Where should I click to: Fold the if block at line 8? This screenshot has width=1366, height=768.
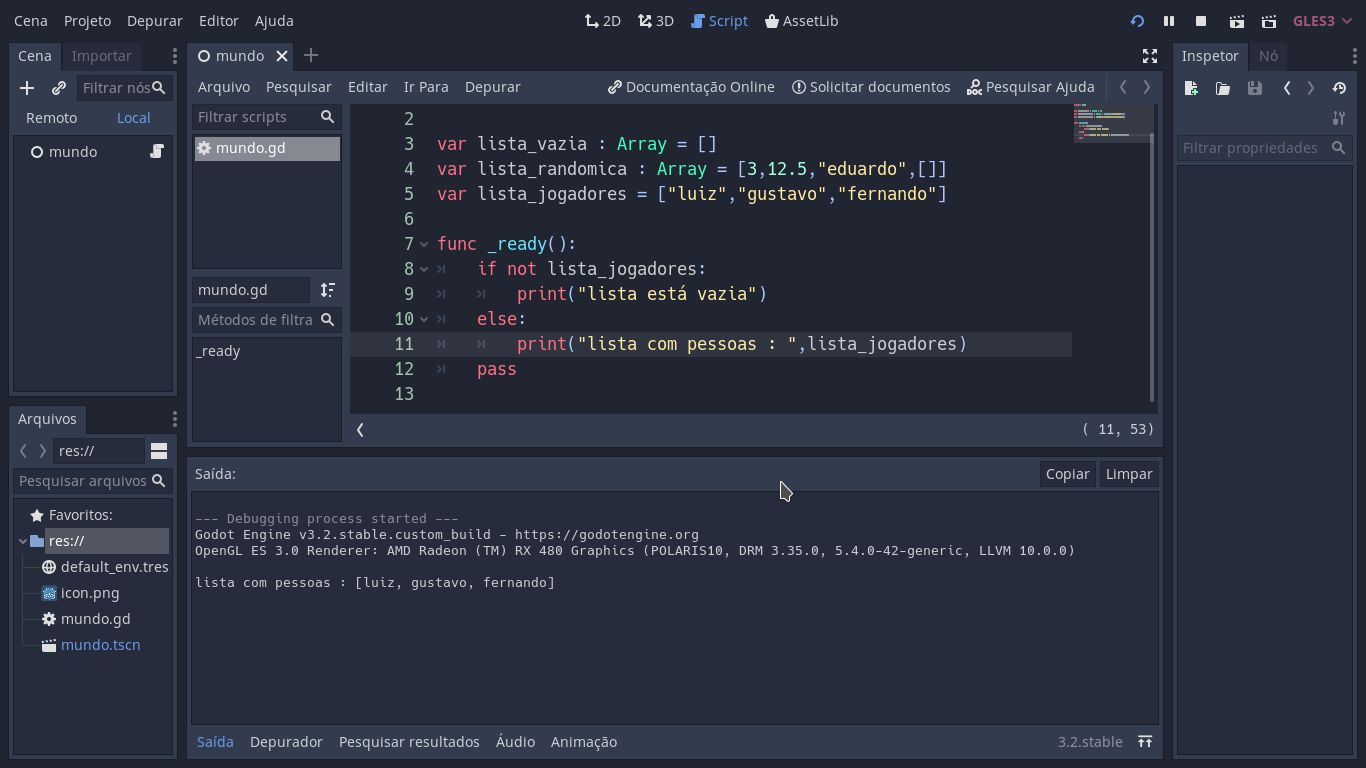(x=424, y=269)
